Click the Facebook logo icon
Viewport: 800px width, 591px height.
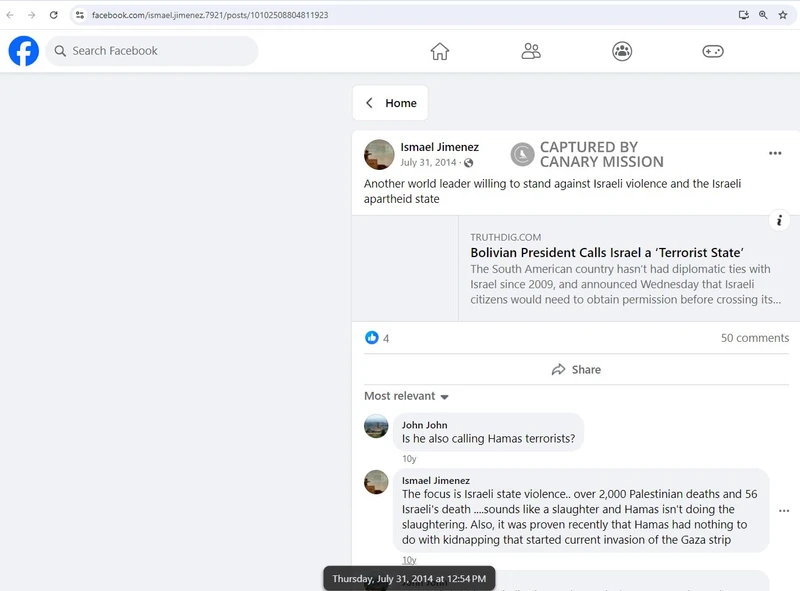coord(24,51)
